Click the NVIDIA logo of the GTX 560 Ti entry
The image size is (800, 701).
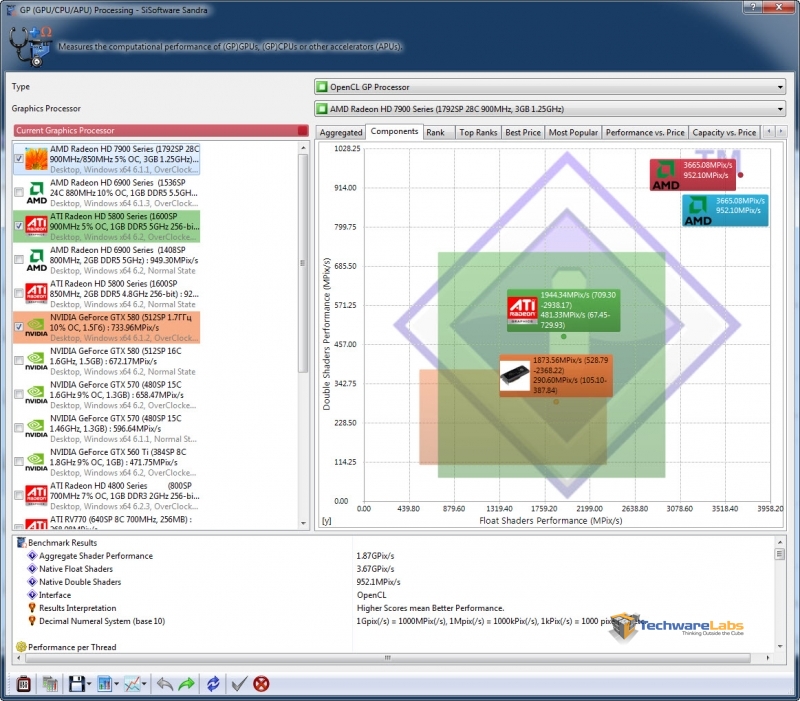(36, 462)
